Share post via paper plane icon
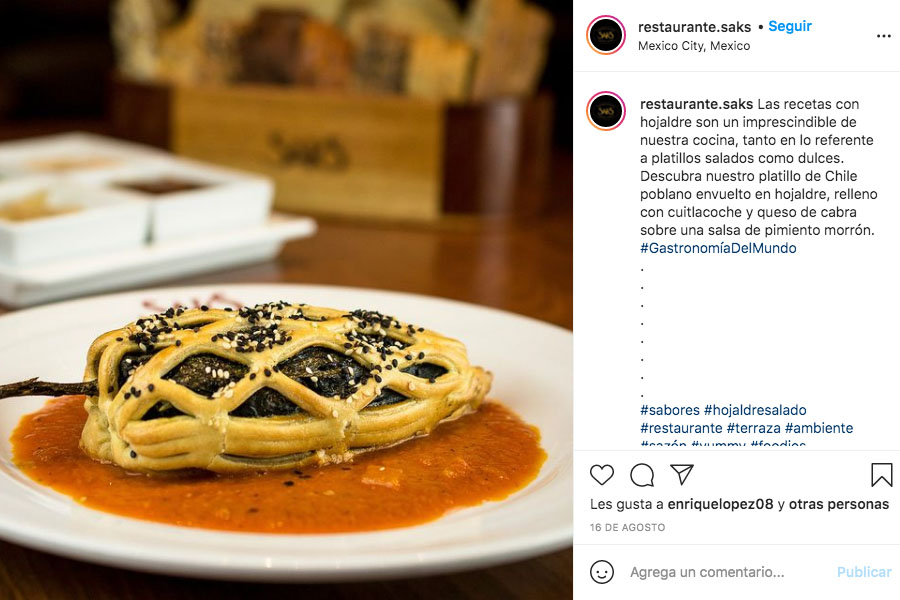The height and width of the screenshot is (600, 900). [682, 475]
